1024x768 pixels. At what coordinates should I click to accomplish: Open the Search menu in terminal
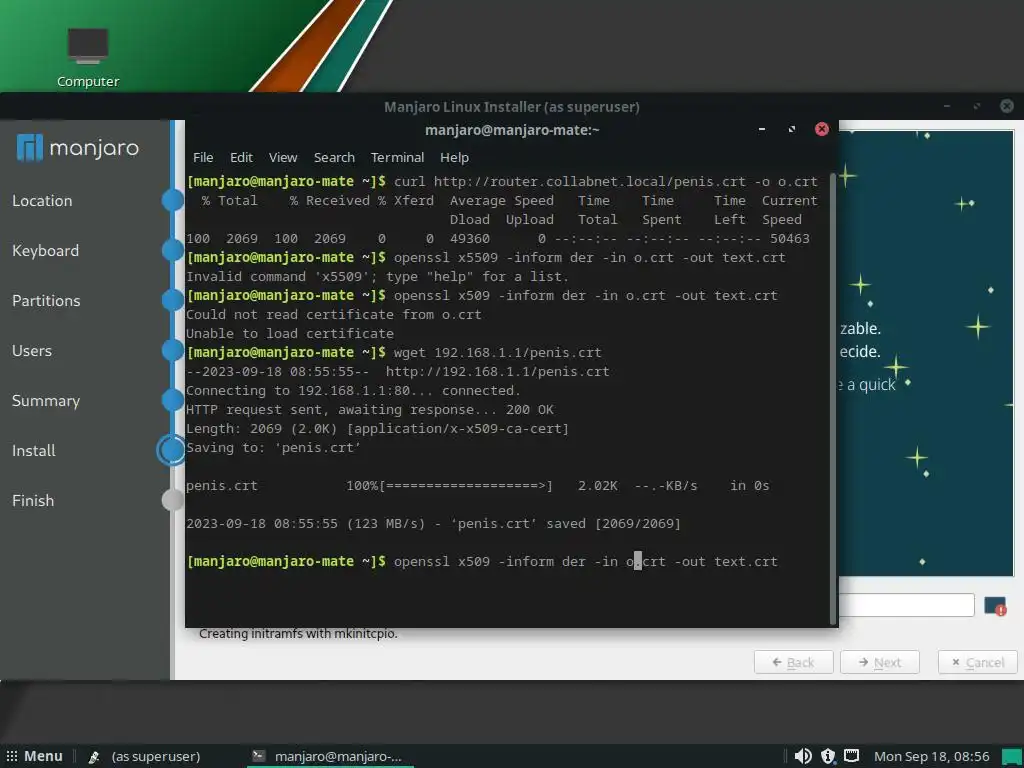(x=334, y=157)
